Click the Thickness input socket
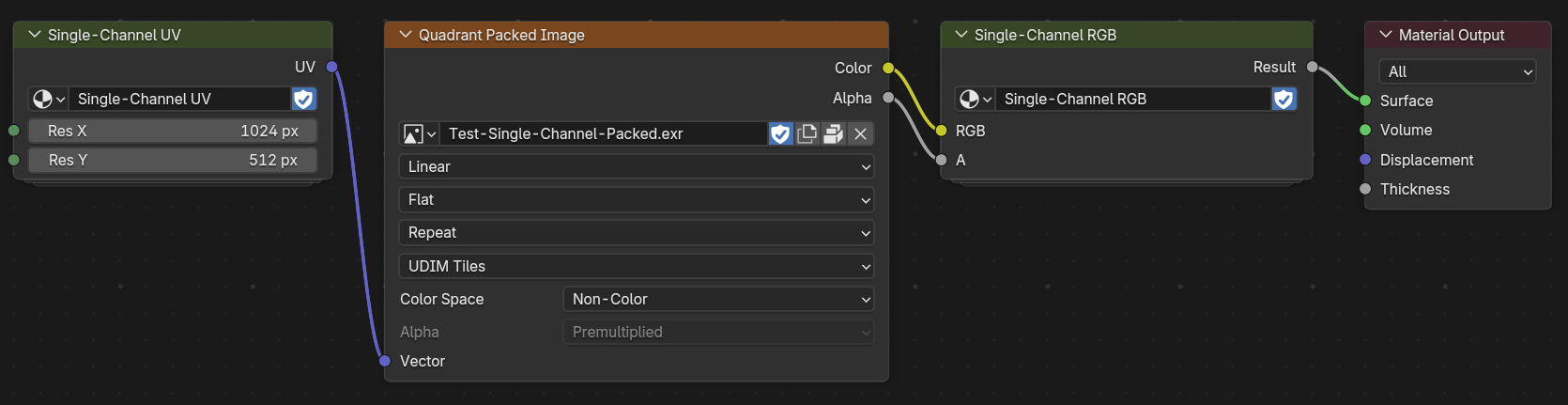The height and width of the screenshot is (405, 1568). click(1365, 189)
